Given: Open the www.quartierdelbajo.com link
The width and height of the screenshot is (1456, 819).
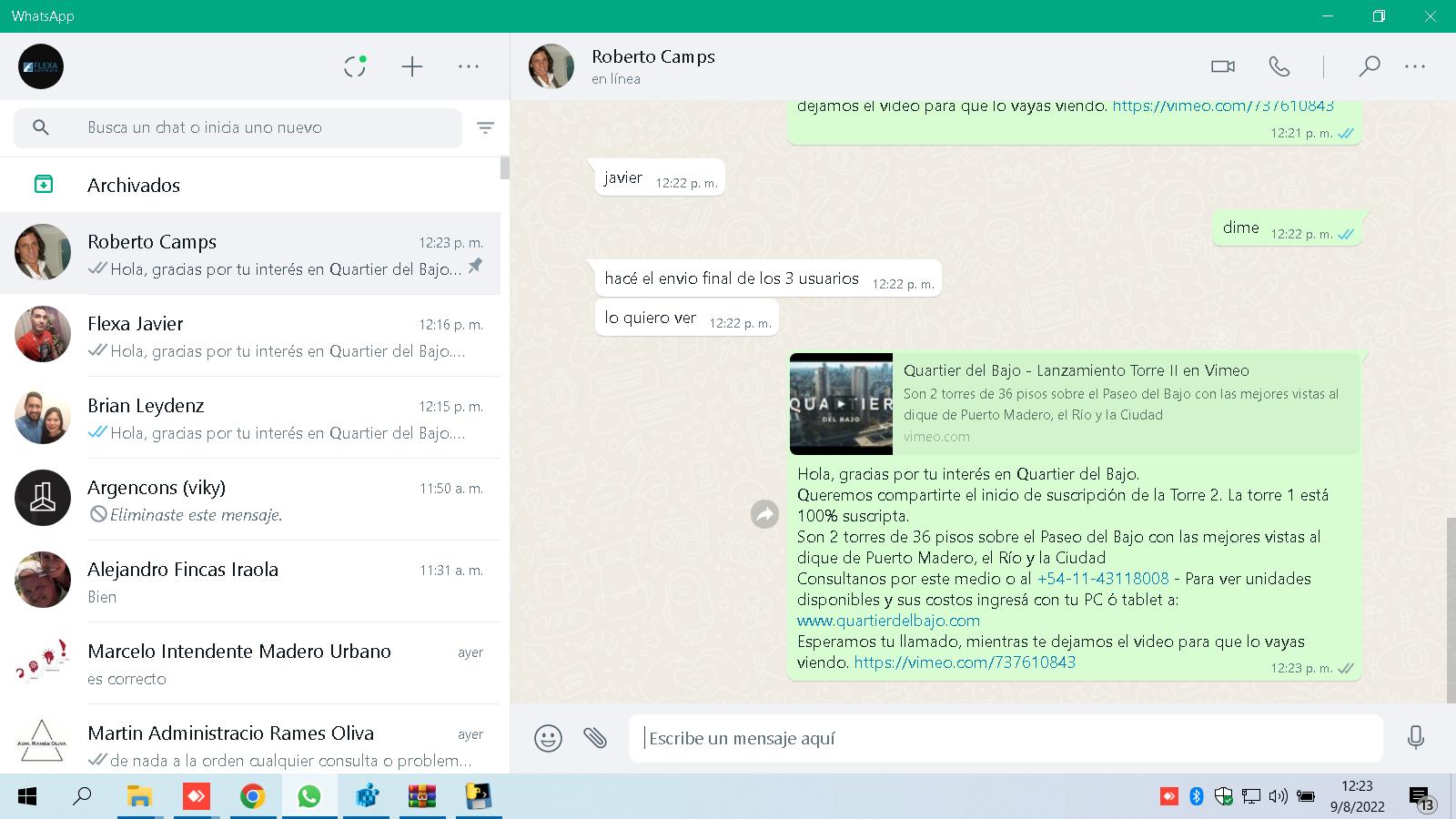Looking at the screenshot, I should [888, 621].
